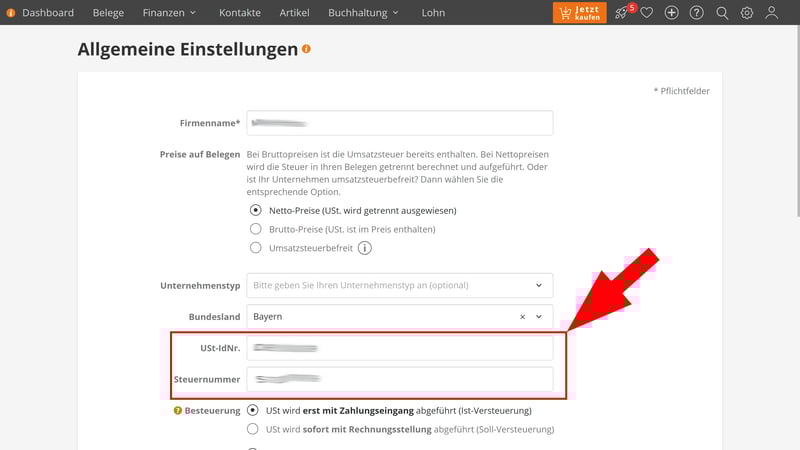
Task: Choose Soll-Versteuerung radio option
Action: [x=253, y=429]
